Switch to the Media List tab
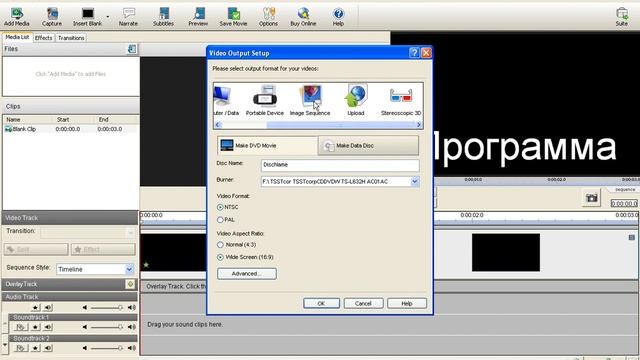 [17, 37]
